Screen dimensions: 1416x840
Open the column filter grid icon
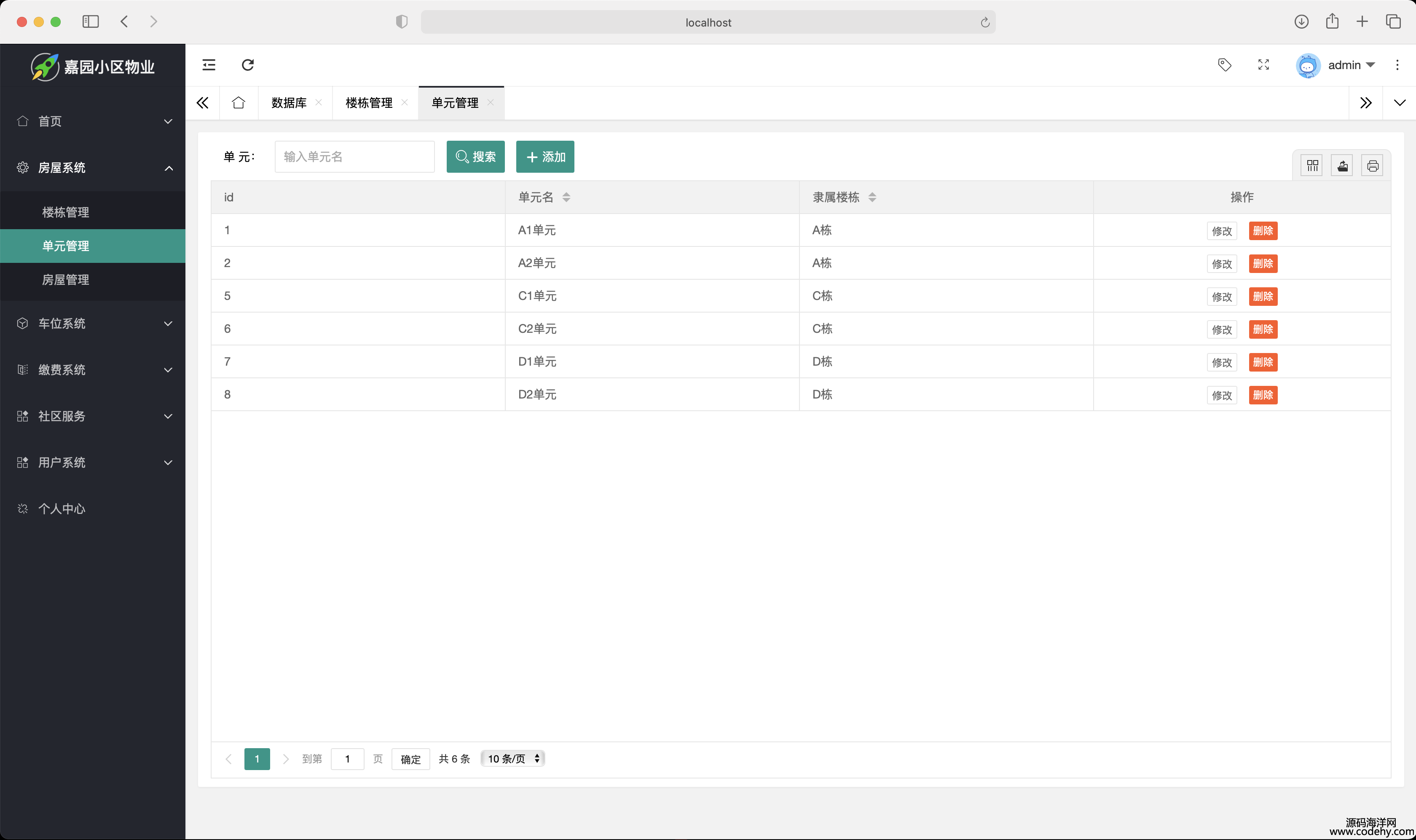[1312, 166]
